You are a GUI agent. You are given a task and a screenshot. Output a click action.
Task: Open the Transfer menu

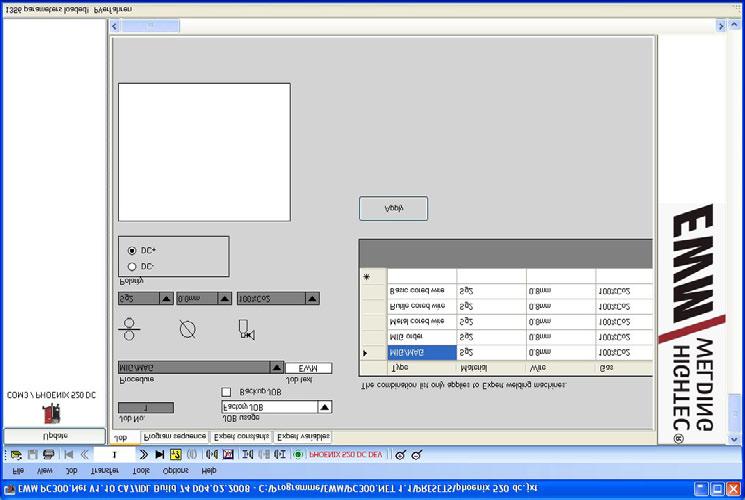click(105, 471)
